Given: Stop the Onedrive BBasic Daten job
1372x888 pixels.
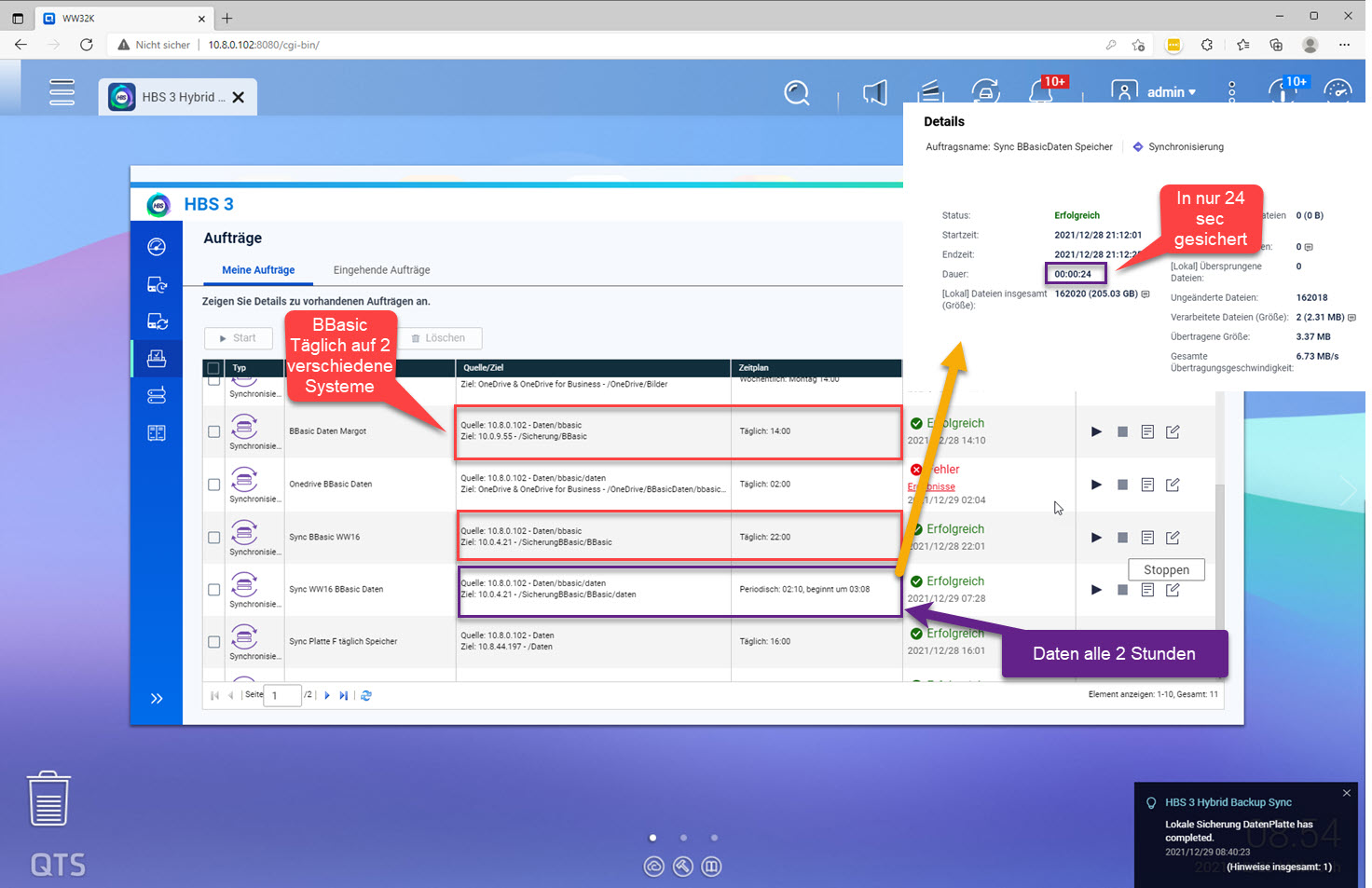Looking at the screenshot, I should click(1122, 485).
